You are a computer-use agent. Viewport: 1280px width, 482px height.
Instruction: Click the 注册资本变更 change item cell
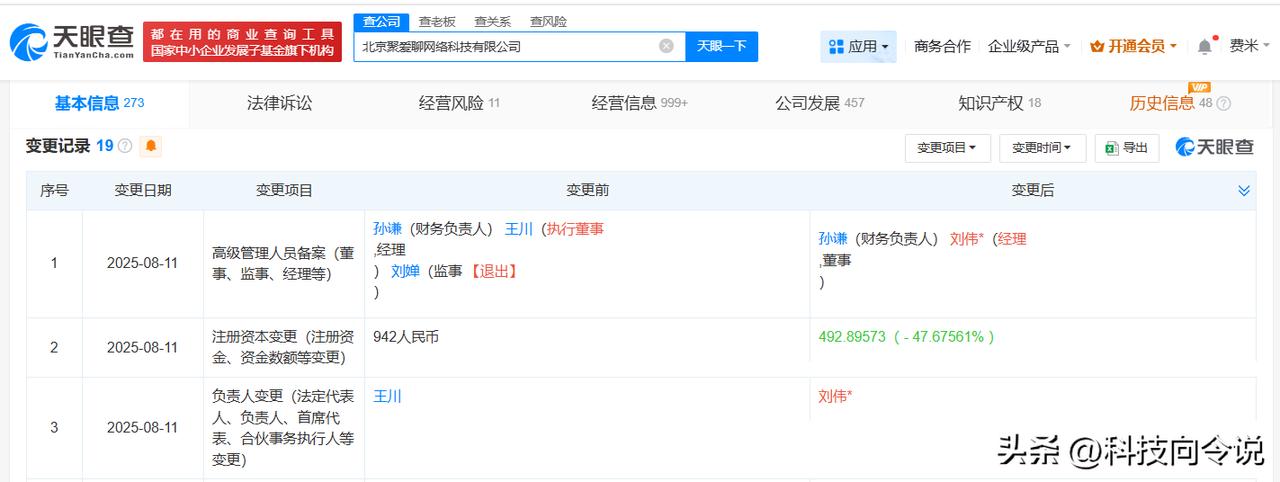[283, 347]
